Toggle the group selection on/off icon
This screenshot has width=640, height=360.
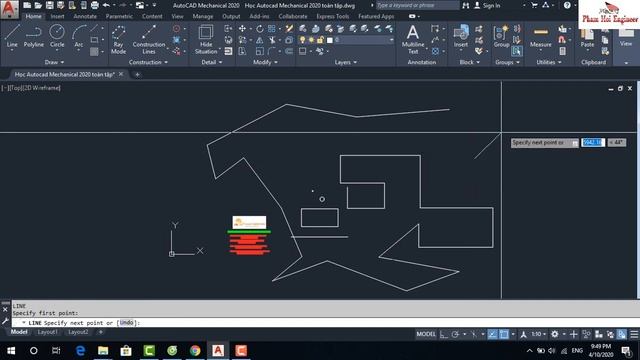pyautogui.click(x=516, y=51)
